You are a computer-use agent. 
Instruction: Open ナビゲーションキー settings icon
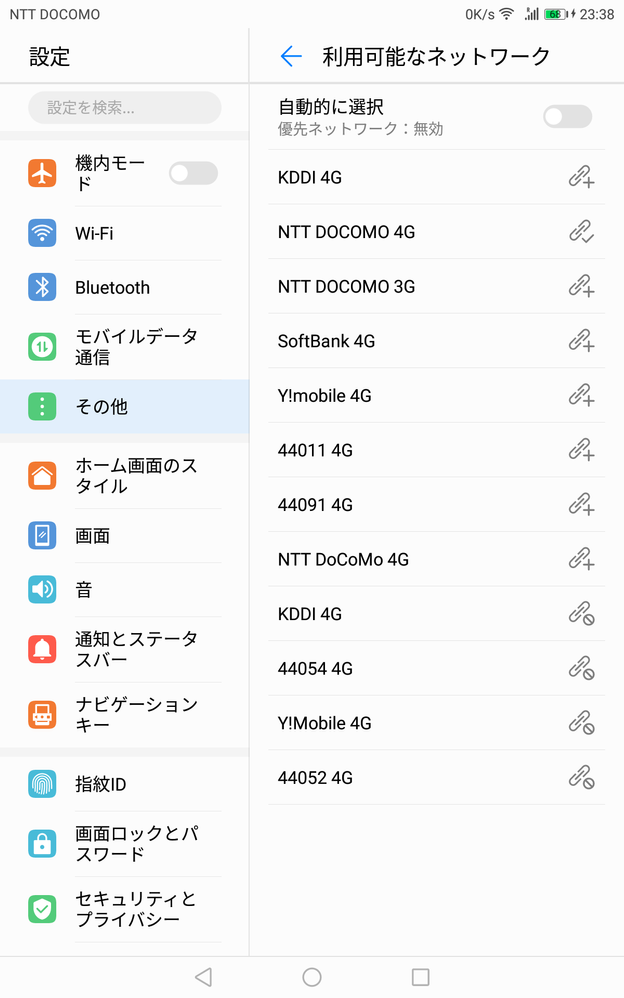pyautogui.click(x=42, y=715)
